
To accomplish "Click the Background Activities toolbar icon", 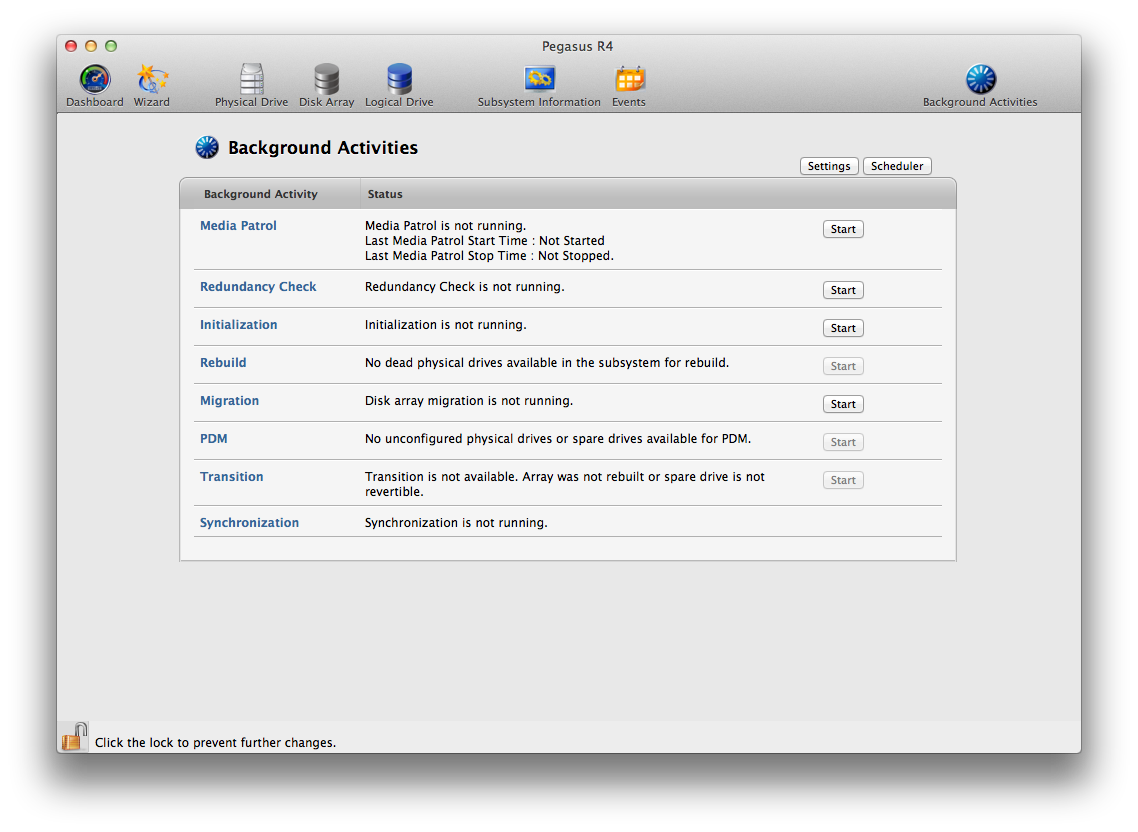I will coord(980,80).
